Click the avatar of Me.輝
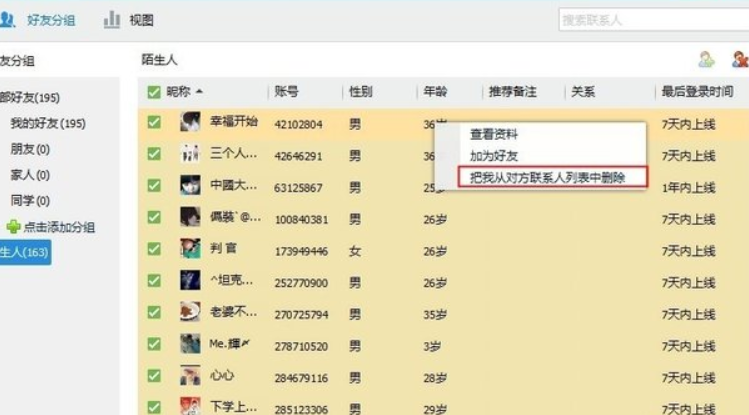The image size is (749, 415). coord(190,343)
